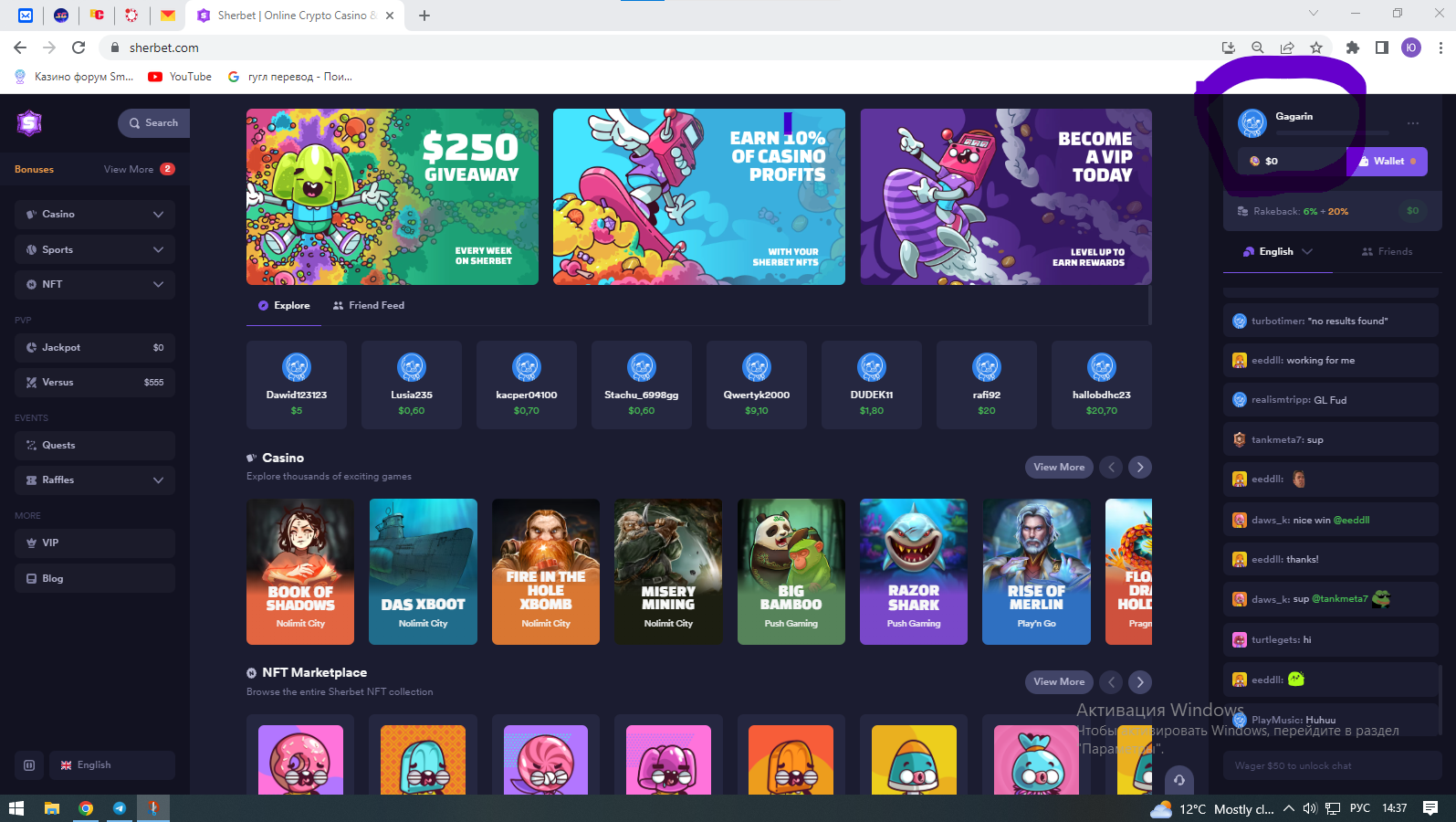The height and width of the screenshot is (822, 1456).
Task: Open the Jackpot PVP item
Action: (95, 347)
